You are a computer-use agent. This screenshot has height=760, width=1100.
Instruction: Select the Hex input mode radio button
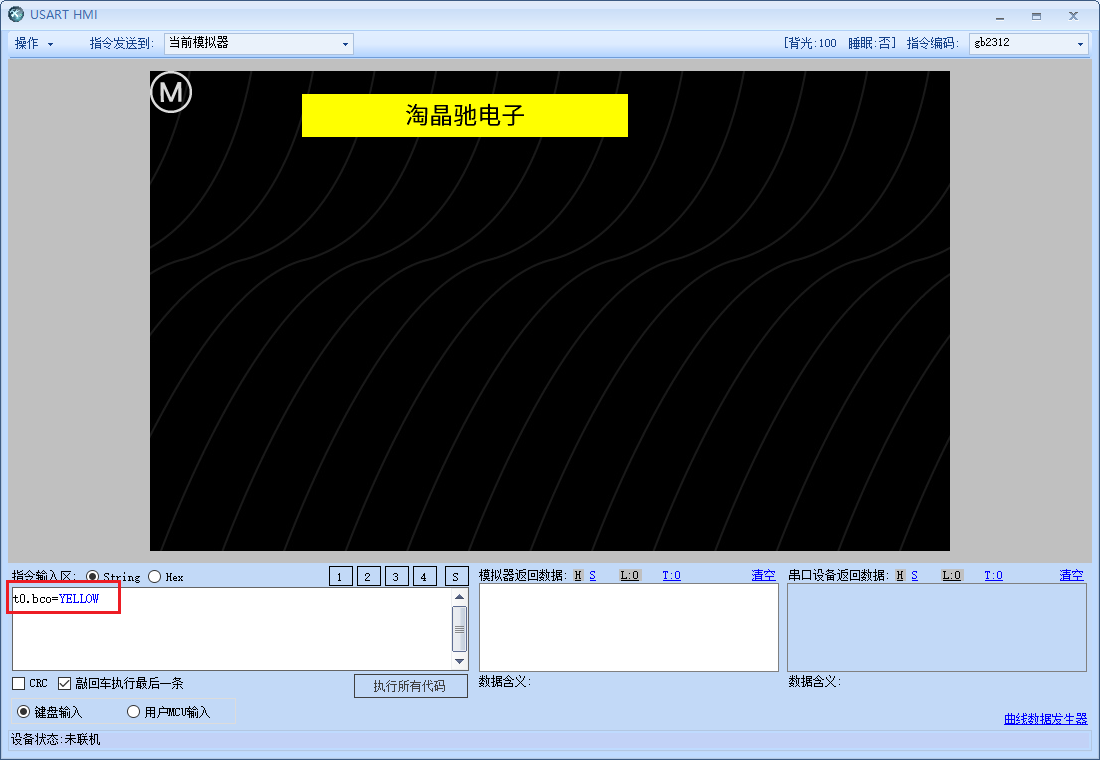pyautogui.click(x=154, y=576)
